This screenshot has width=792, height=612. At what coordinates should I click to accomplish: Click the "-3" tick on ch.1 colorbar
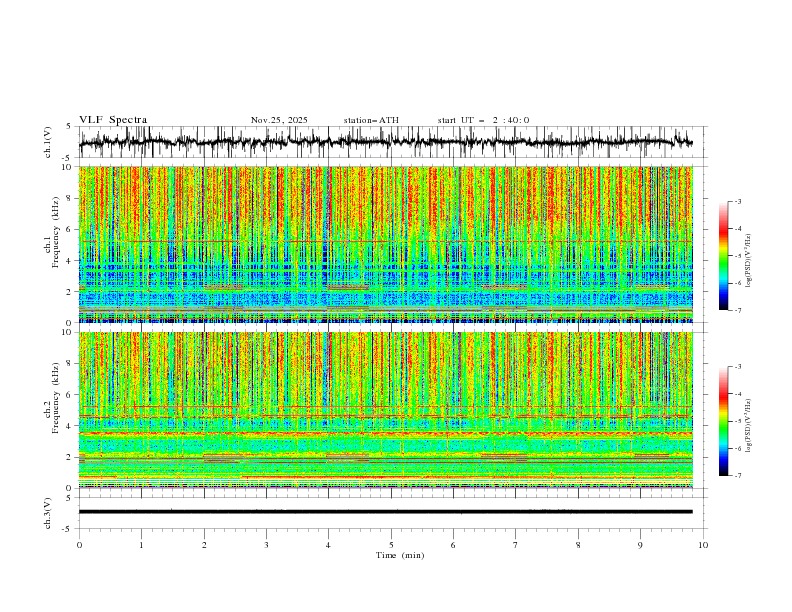(x=738, y=201)
